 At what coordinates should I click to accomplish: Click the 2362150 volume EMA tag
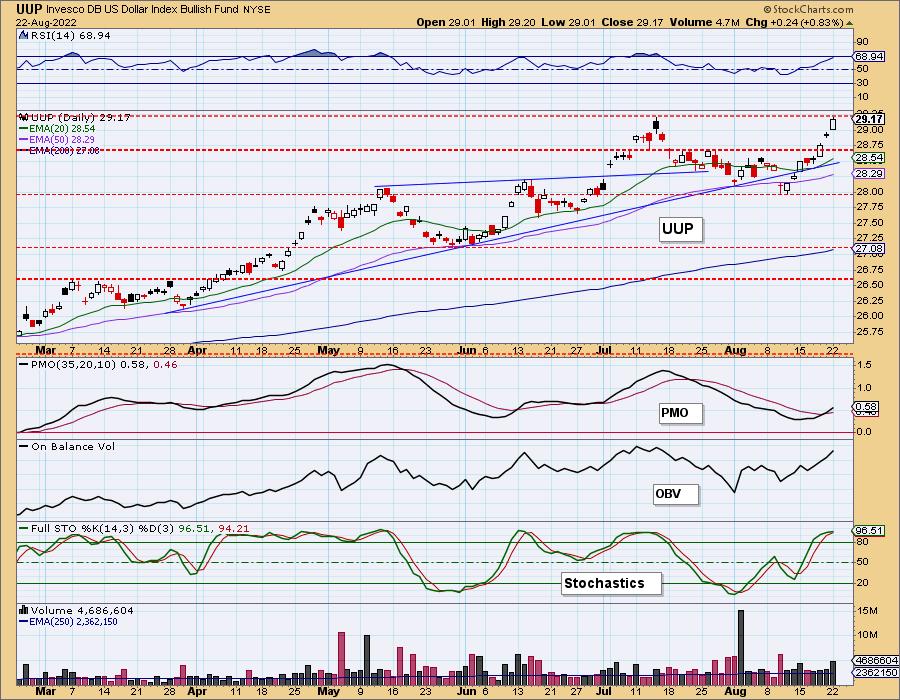click(x=876, y=672)
